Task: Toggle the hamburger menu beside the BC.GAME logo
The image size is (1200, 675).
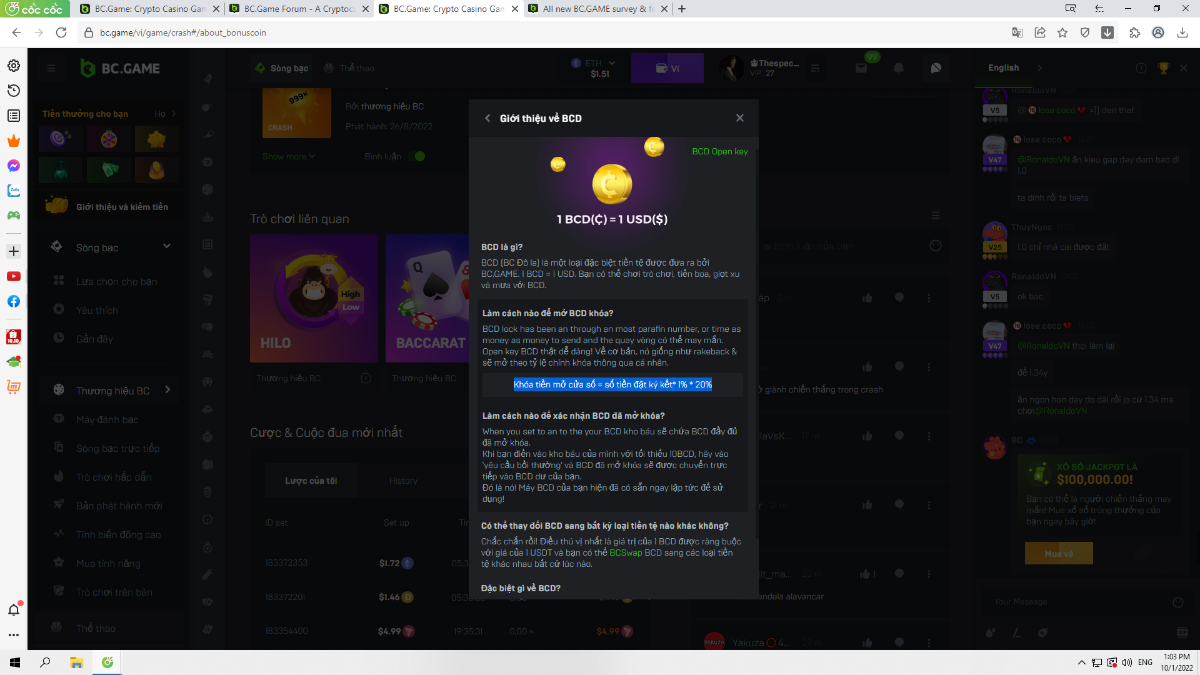Action: [x=51, y=68]
